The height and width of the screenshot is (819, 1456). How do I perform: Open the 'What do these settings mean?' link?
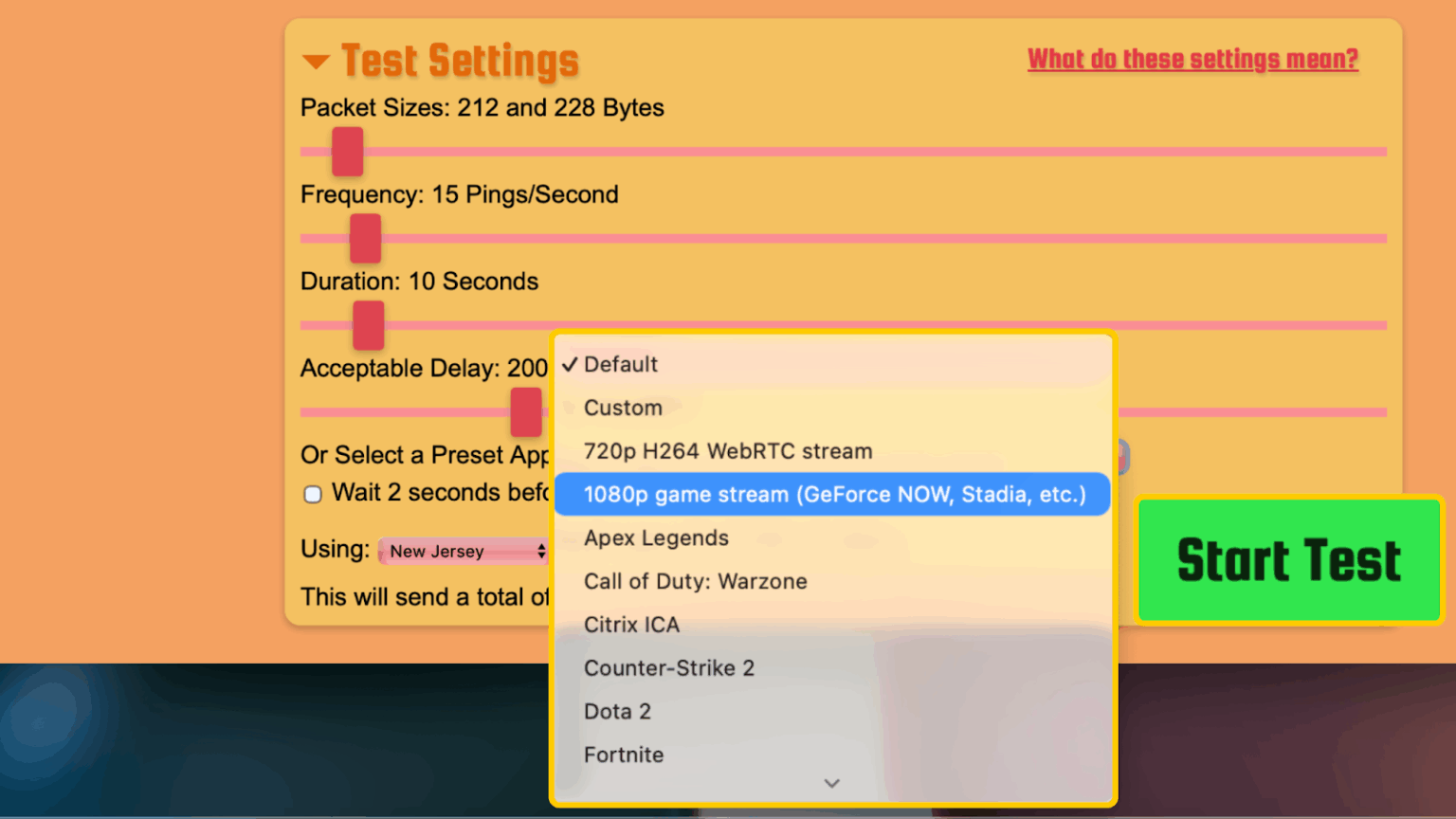(1192, 60)
